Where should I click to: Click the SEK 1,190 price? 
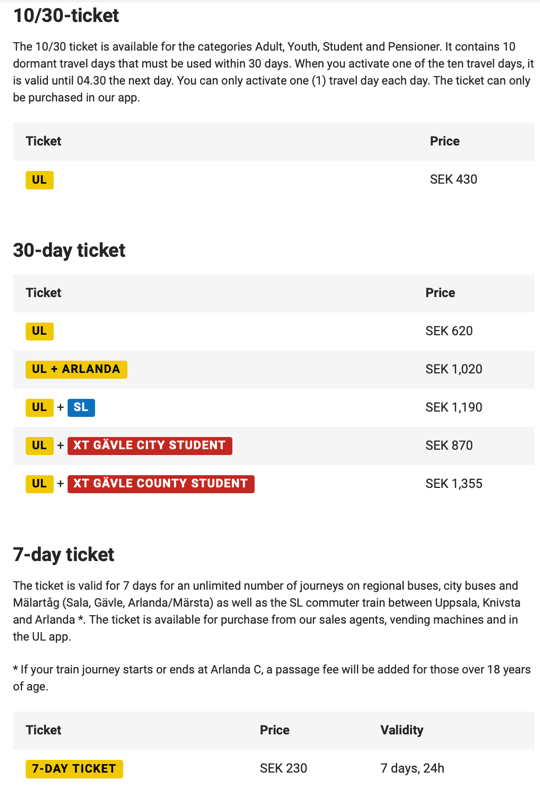(x=454, y=407)
